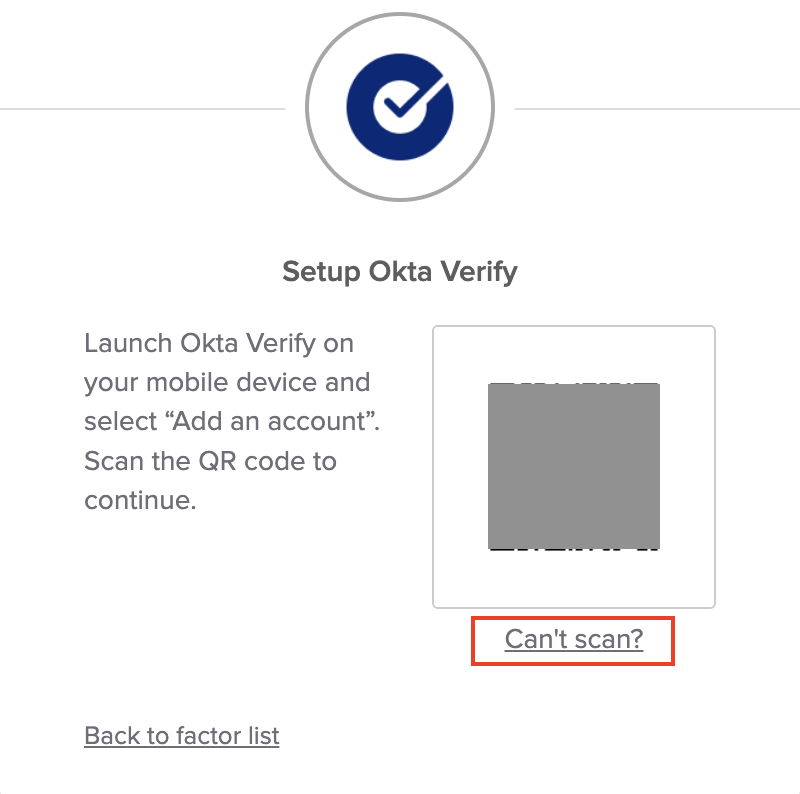Go back to factor list
Viewport: 800px width, 794px height.
[182, 736]
